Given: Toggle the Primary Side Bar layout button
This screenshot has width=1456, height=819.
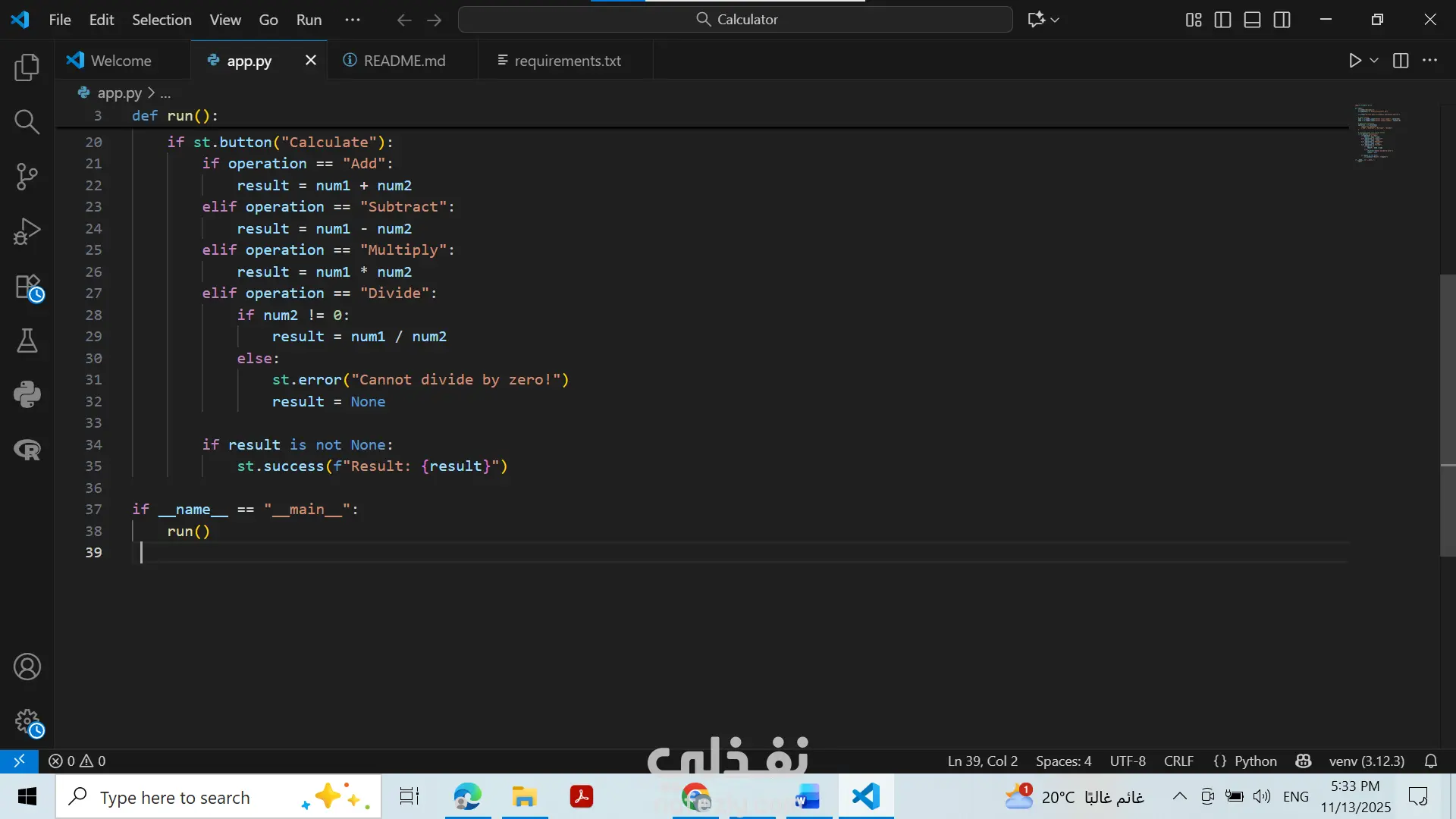Looking at the screenshot, I should pos(1222,20).
